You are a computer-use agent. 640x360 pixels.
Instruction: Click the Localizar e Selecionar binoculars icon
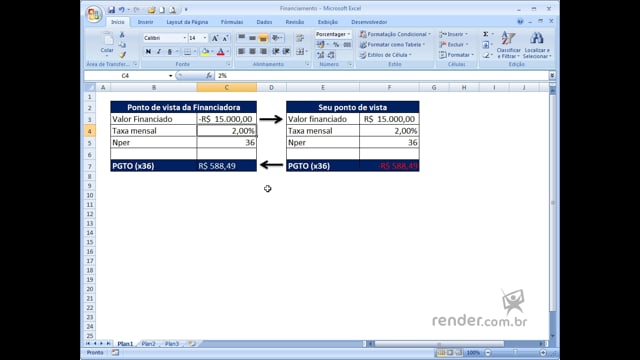pyautogui.click(x=536, y=39)
